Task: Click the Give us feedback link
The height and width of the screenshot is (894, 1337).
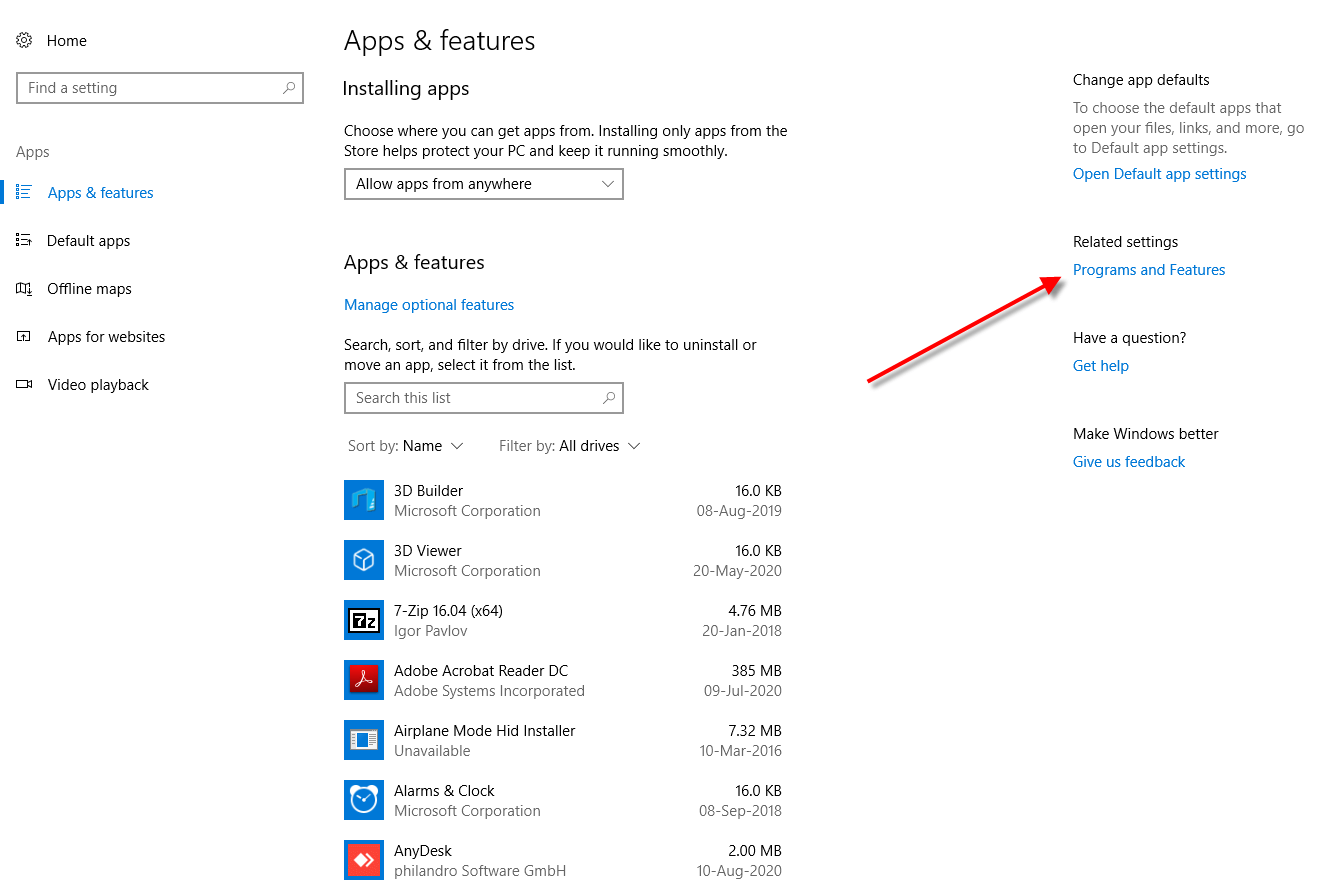Action: [x=1129, y=462]
